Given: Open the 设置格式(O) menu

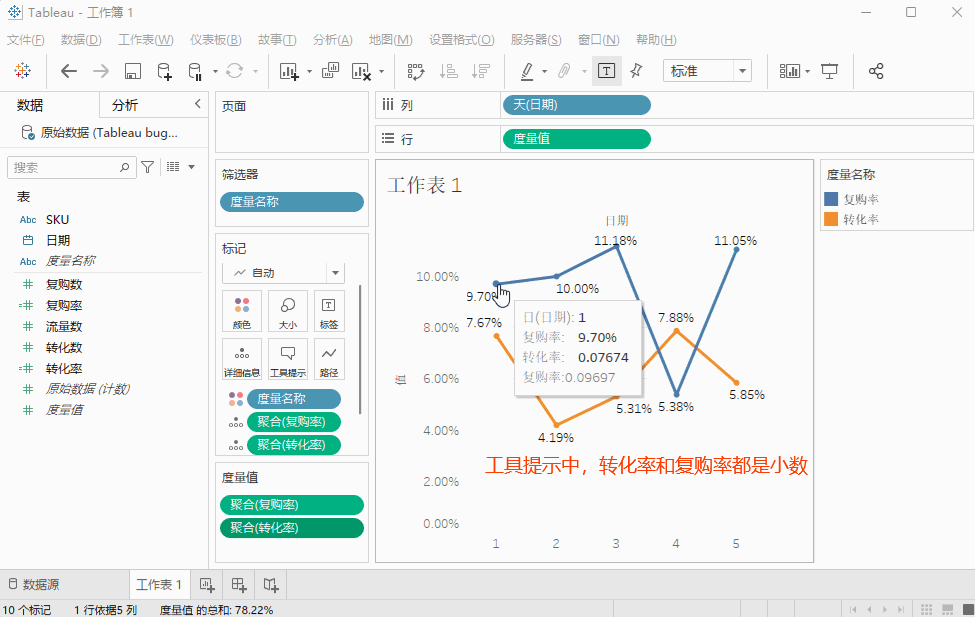Looking at the screenshot, I should (461, 40).
